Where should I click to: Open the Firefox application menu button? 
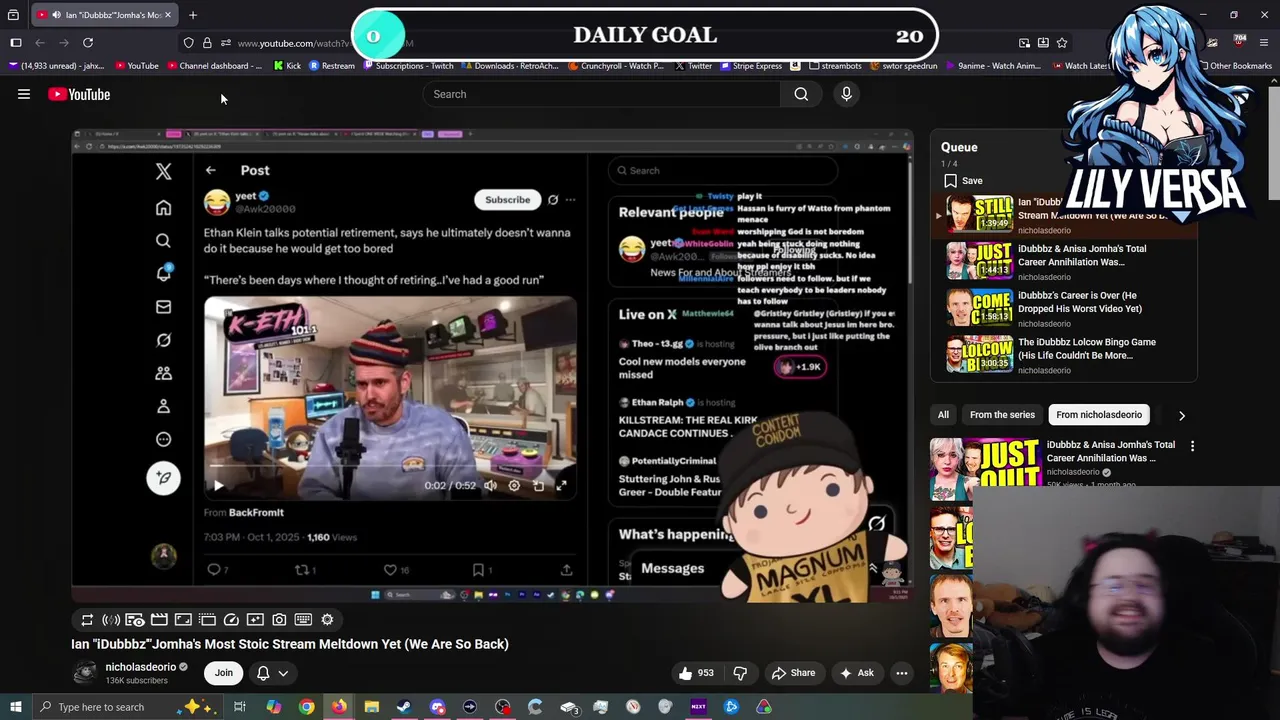tap(1264, 43)
